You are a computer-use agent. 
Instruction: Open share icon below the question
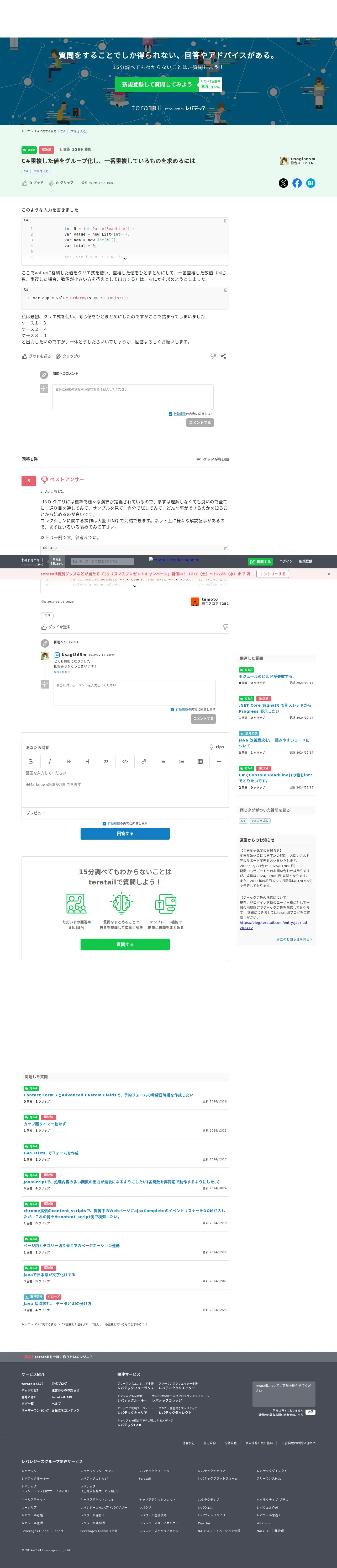pos(224,356)
